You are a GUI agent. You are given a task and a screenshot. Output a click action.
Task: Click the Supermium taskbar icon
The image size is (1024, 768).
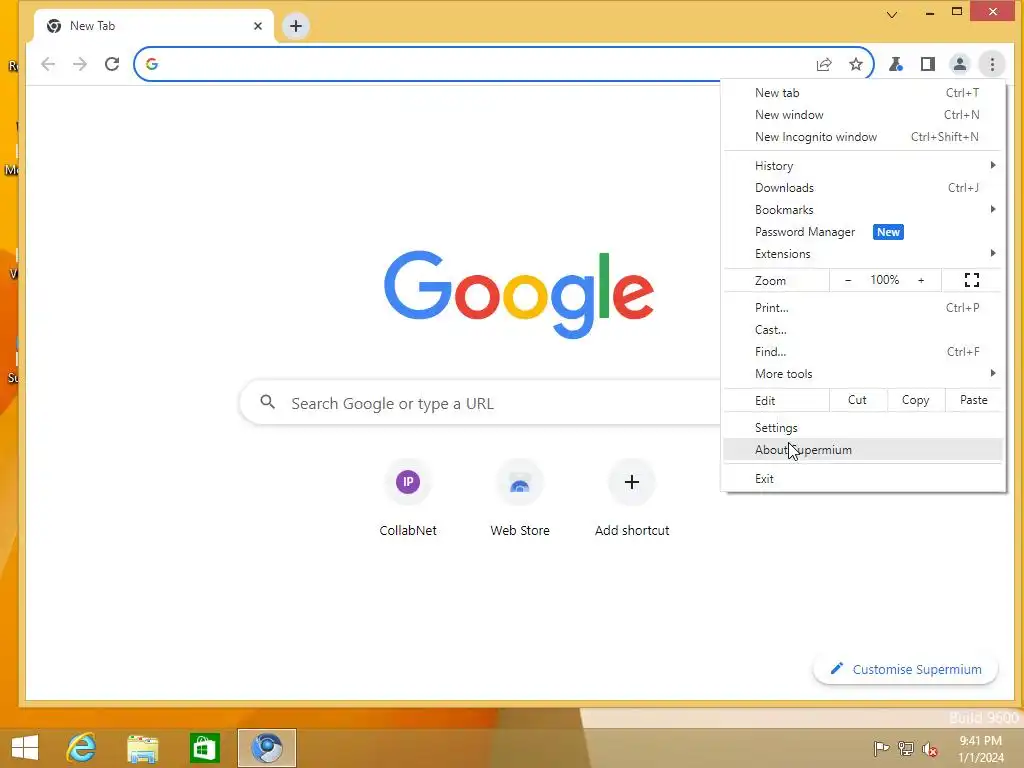[x=266, y=748]
